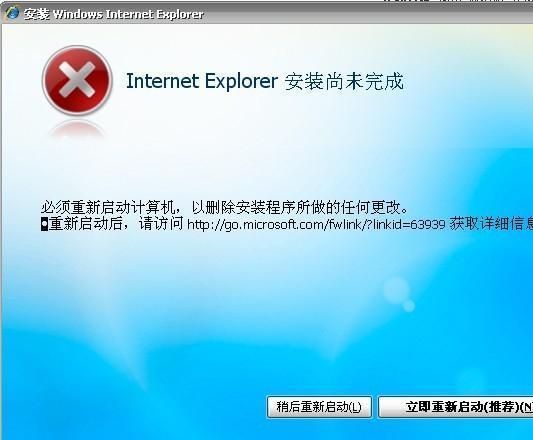
Task: Open the go.microsoft.com fwlink URL
Action: (x=316, y=224)
